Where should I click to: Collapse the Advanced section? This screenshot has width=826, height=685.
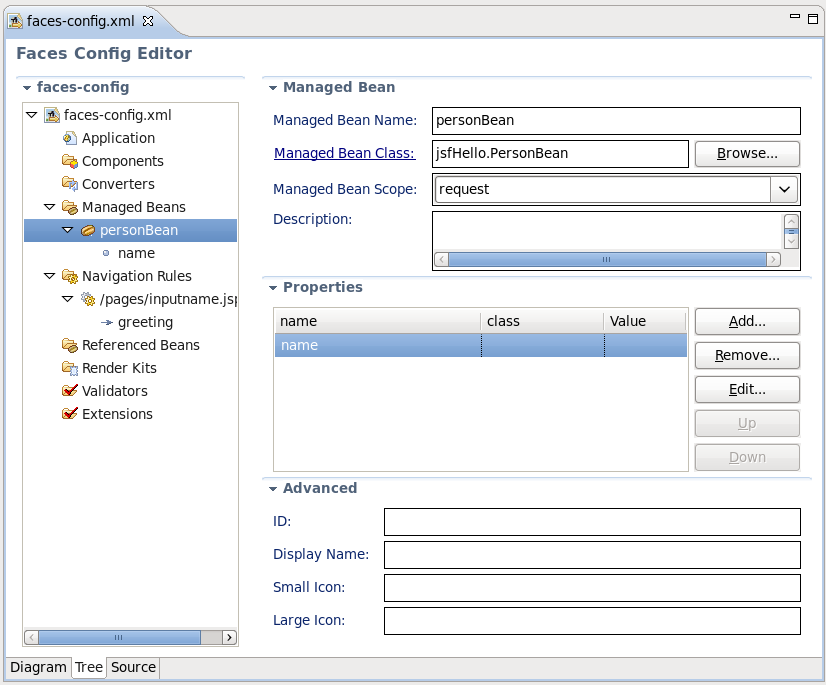[x=271, y=489]
